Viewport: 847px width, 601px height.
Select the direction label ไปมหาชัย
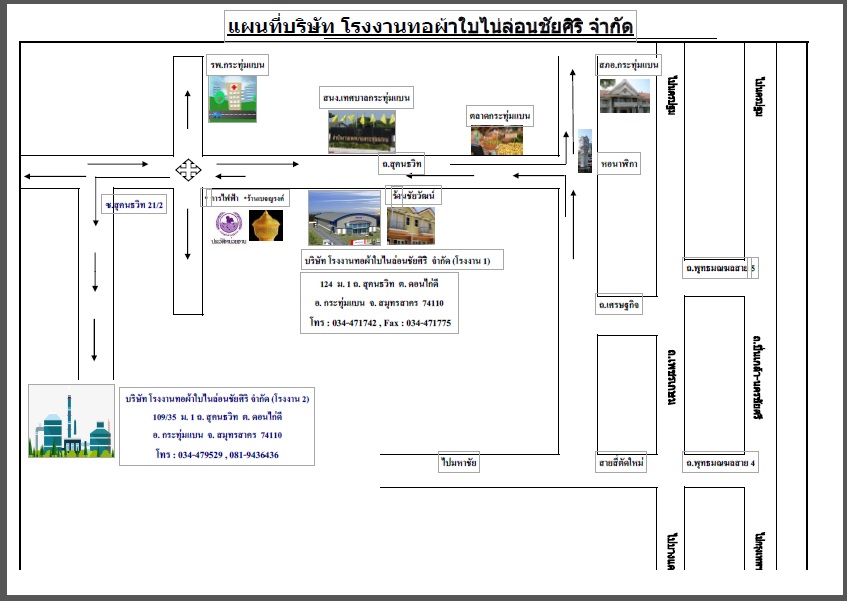(459, 463)
